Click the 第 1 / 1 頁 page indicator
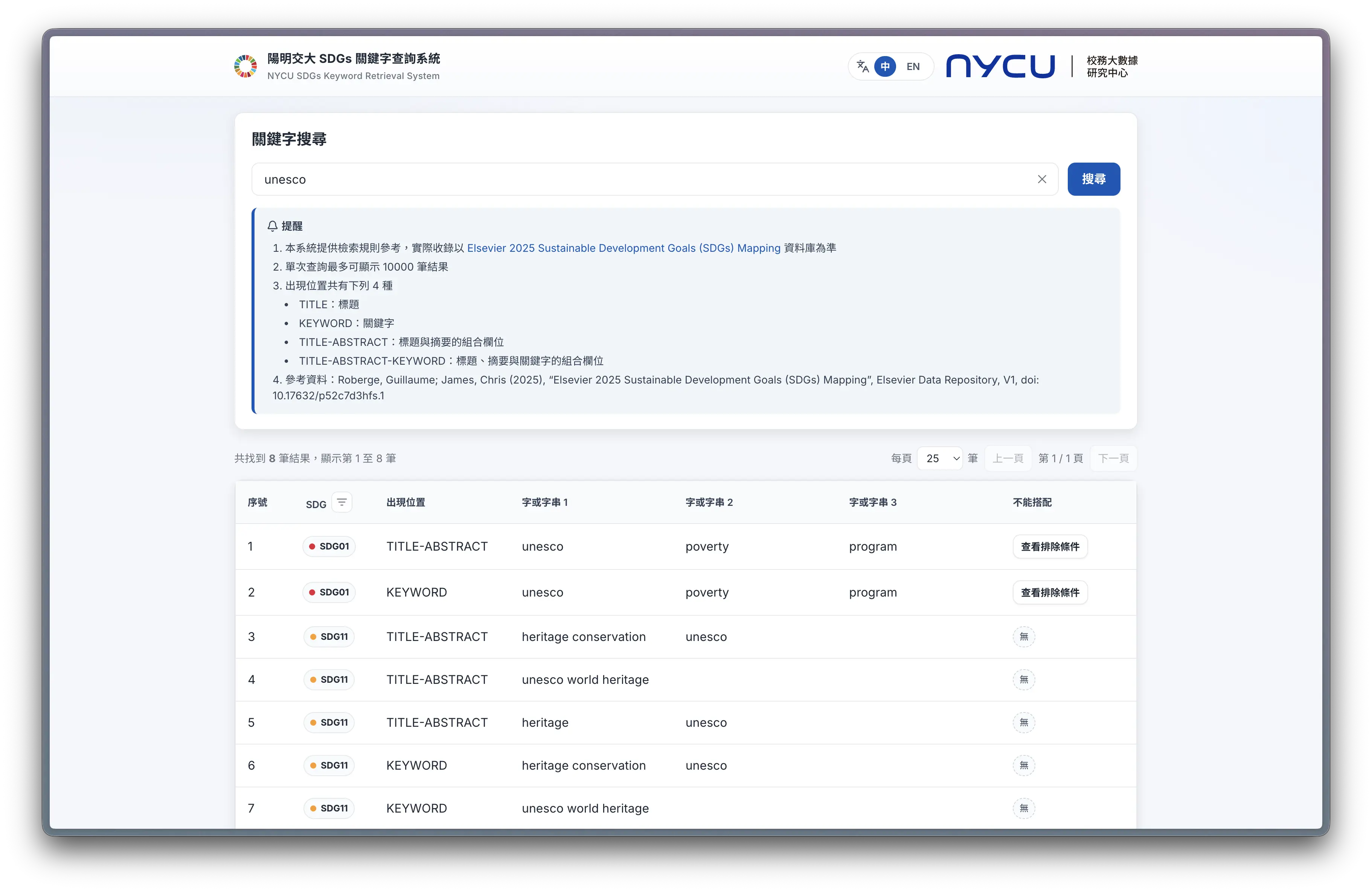The width and height of the screenshot is (1372, 892). [x=1060, y=458]
